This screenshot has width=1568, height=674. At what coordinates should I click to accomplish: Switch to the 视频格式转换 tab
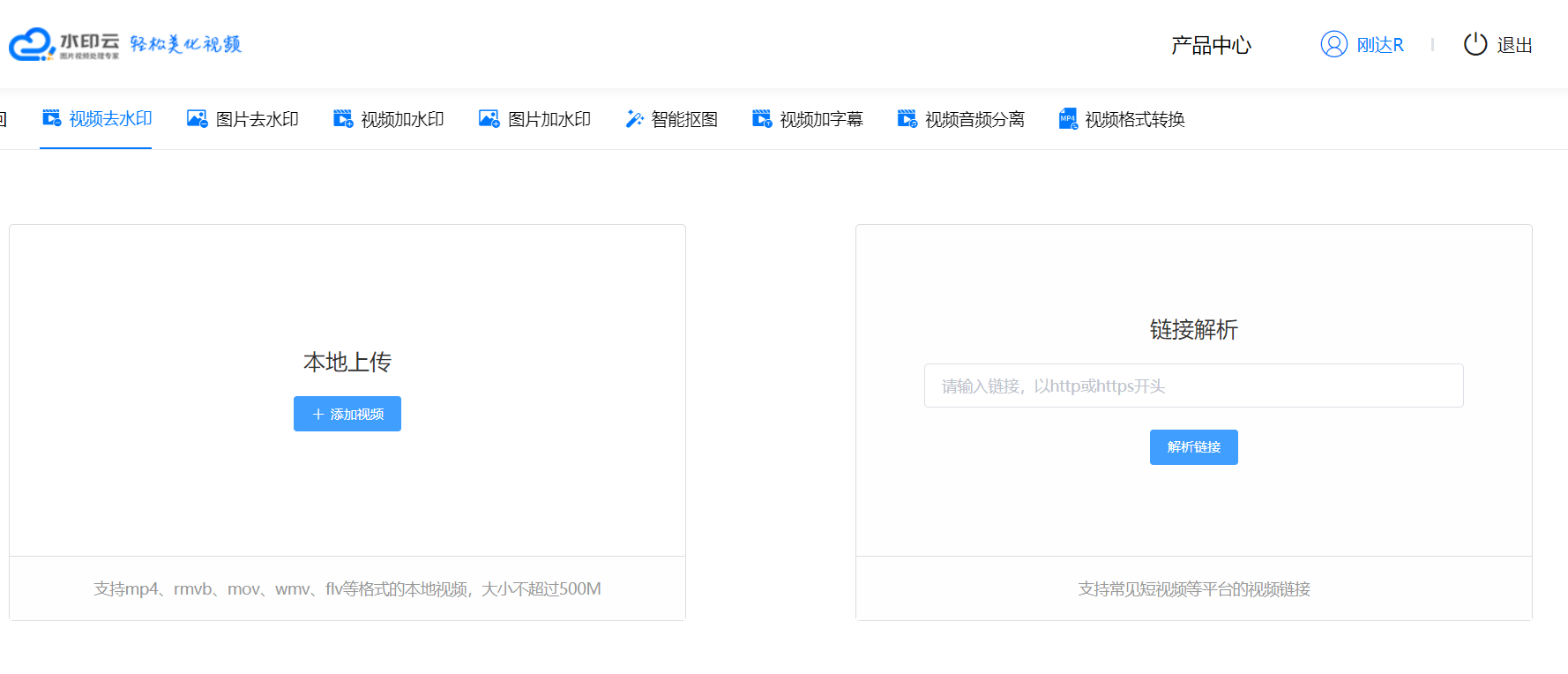pyautogui.click(x=1134, y=119)
